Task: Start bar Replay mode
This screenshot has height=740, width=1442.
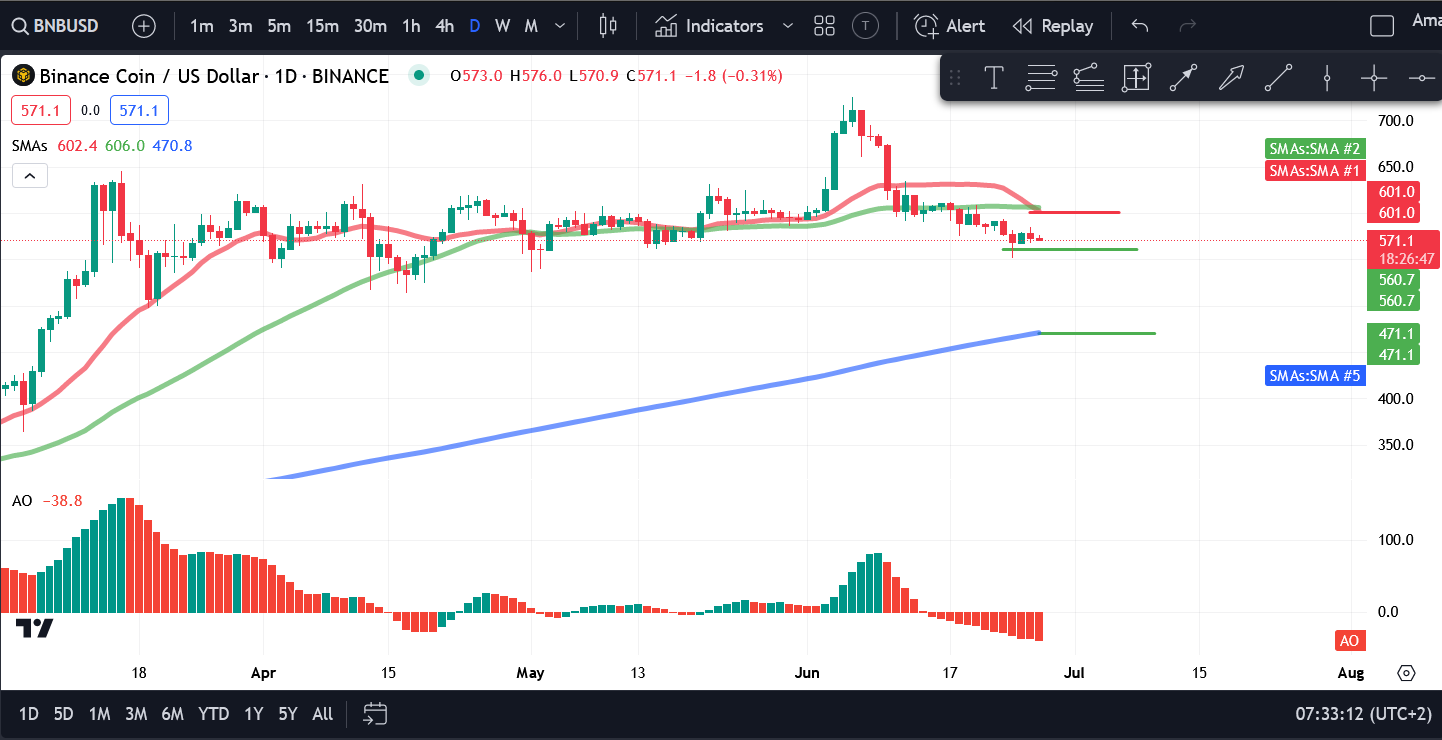Action: [1052, 26]
